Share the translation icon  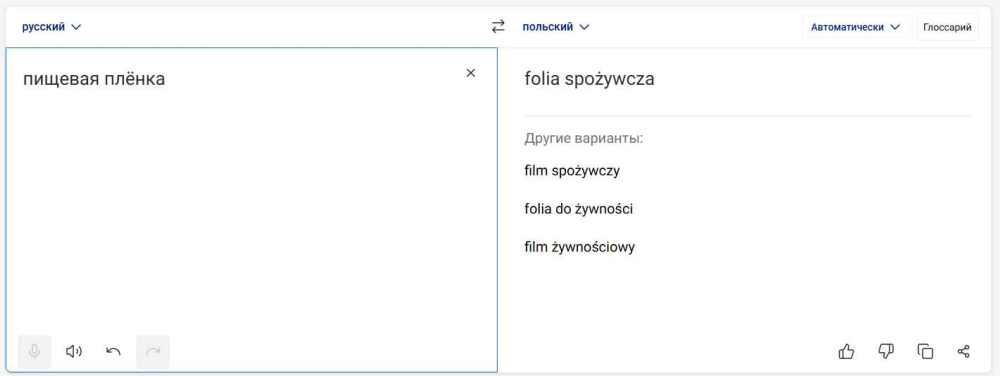tap(964, 351)
